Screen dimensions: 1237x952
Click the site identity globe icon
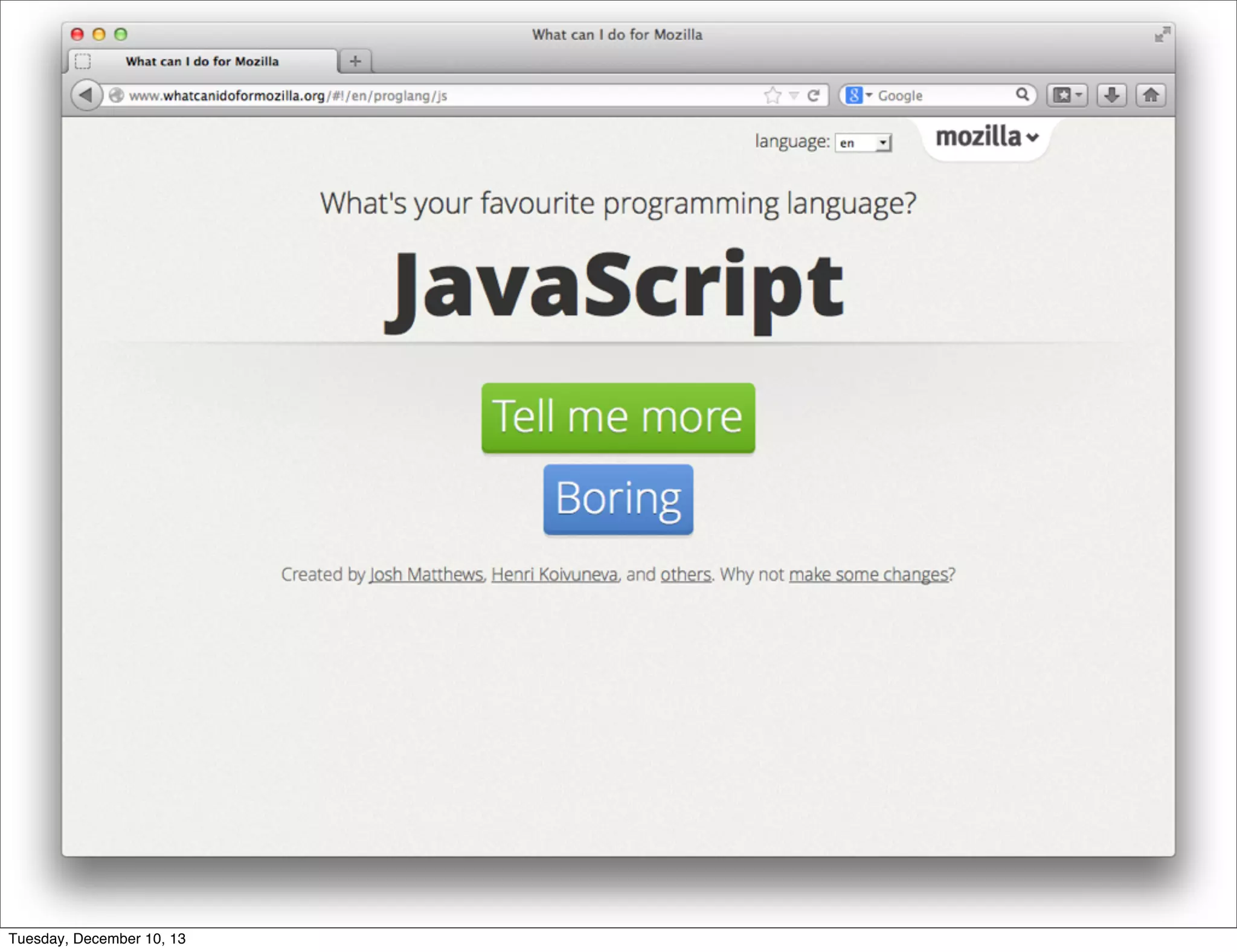click(x=116, y=95)
